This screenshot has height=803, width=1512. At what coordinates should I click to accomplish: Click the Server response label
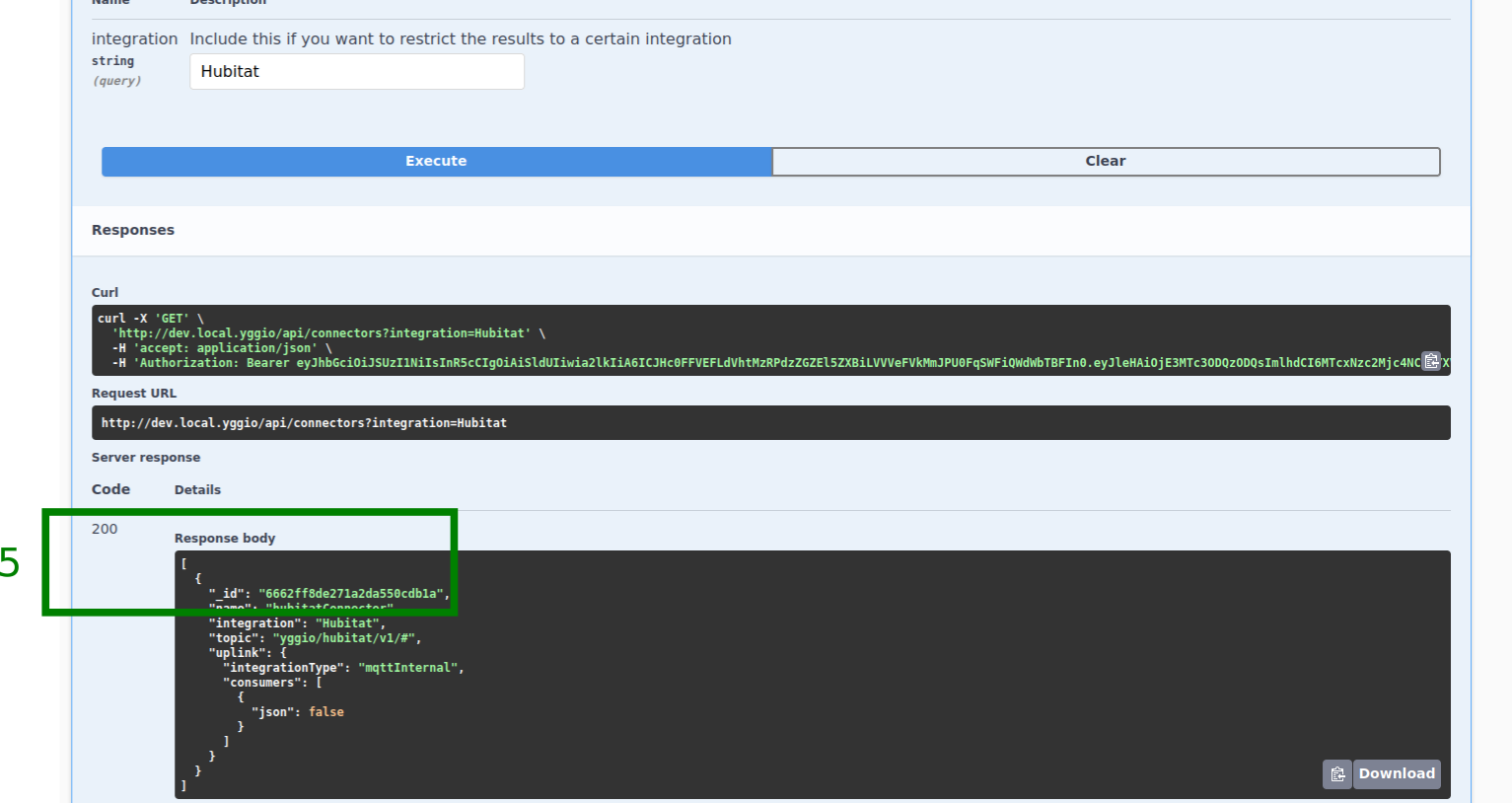coord(146,458)
